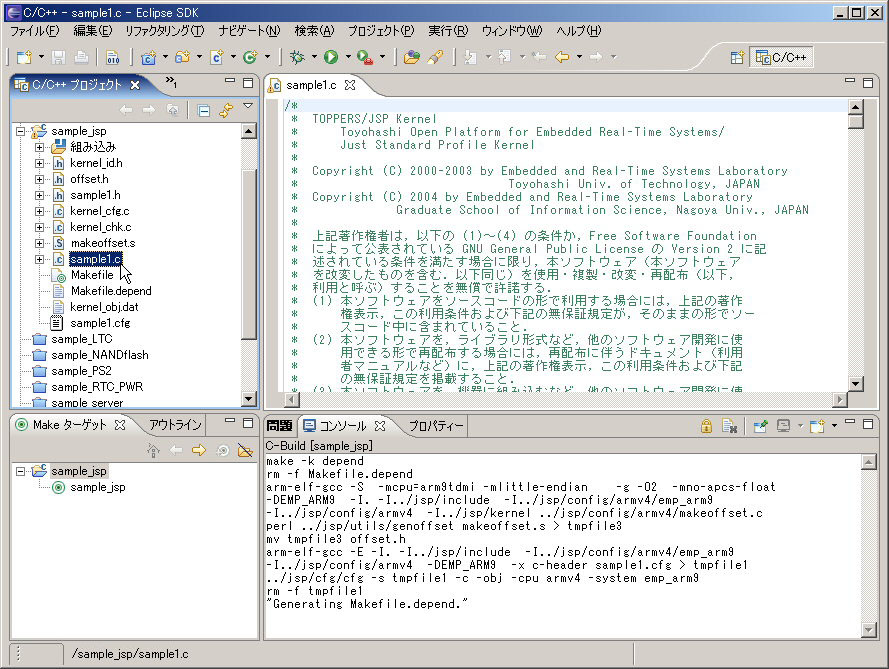
Task: Expand the kernel_cfg.c tree node
Action: tap(39, 211)
